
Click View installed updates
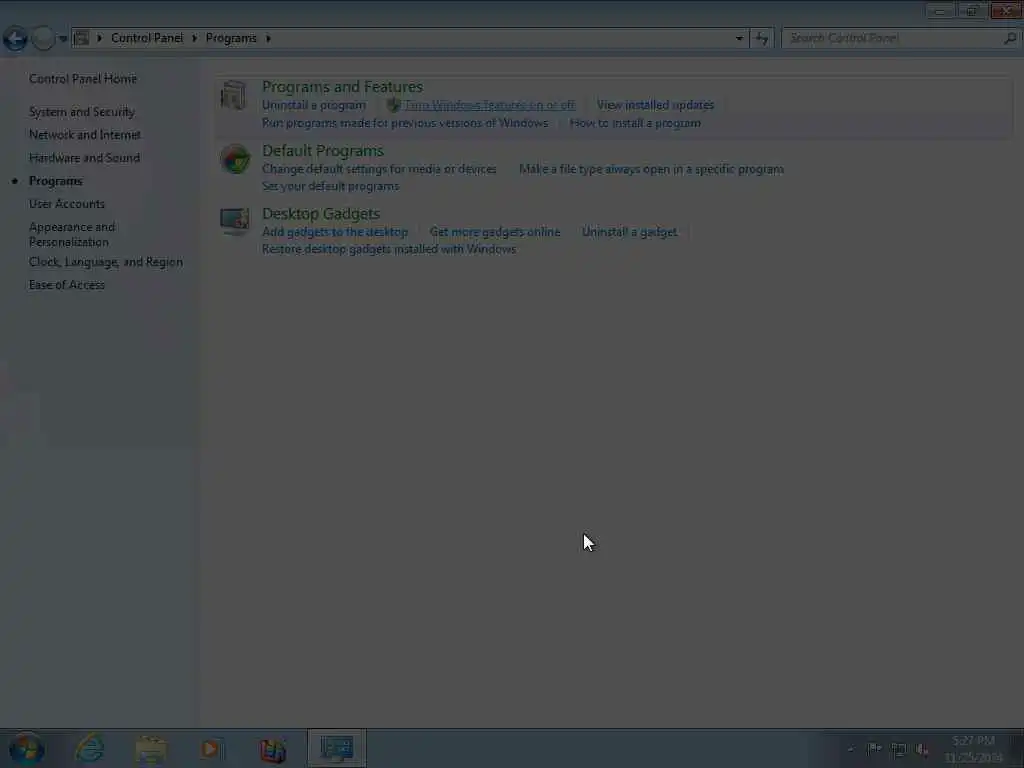(655, 105)
